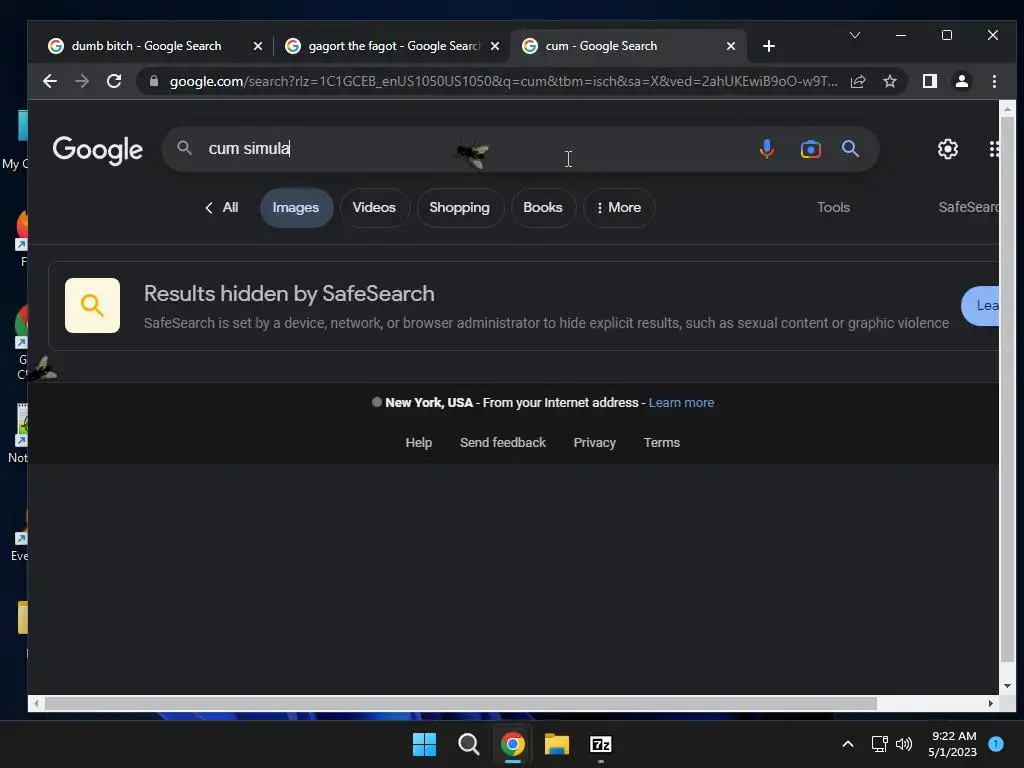
Task: Open the SafeSearch setting
Action: (968, 208)
